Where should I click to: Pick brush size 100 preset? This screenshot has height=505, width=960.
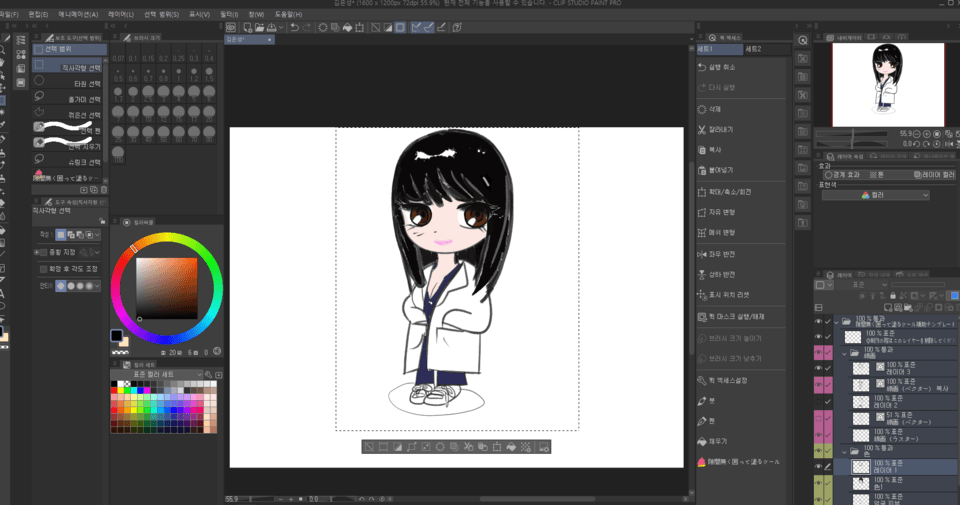click(118, 153)
